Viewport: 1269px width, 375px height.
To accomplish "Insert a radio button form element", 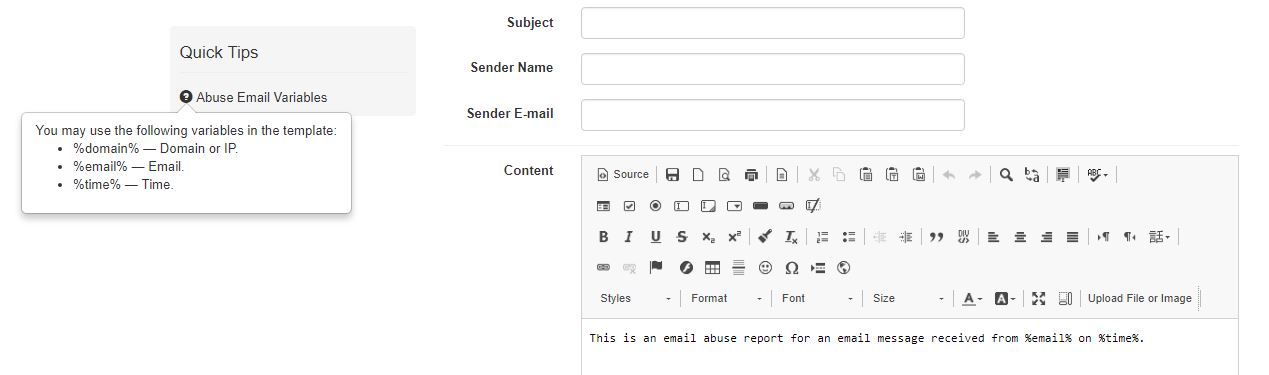I will (x=655, y=206).
